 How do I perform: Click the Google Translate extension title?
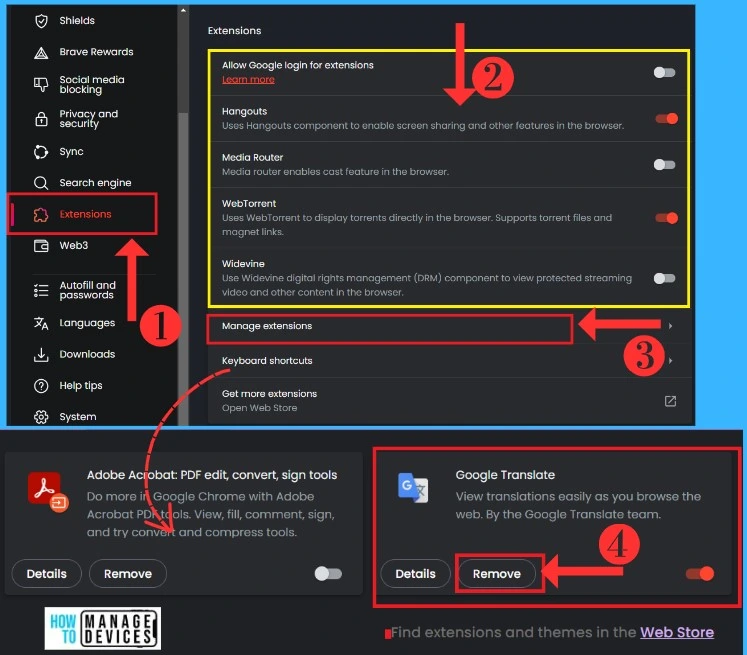coord(505,475)
